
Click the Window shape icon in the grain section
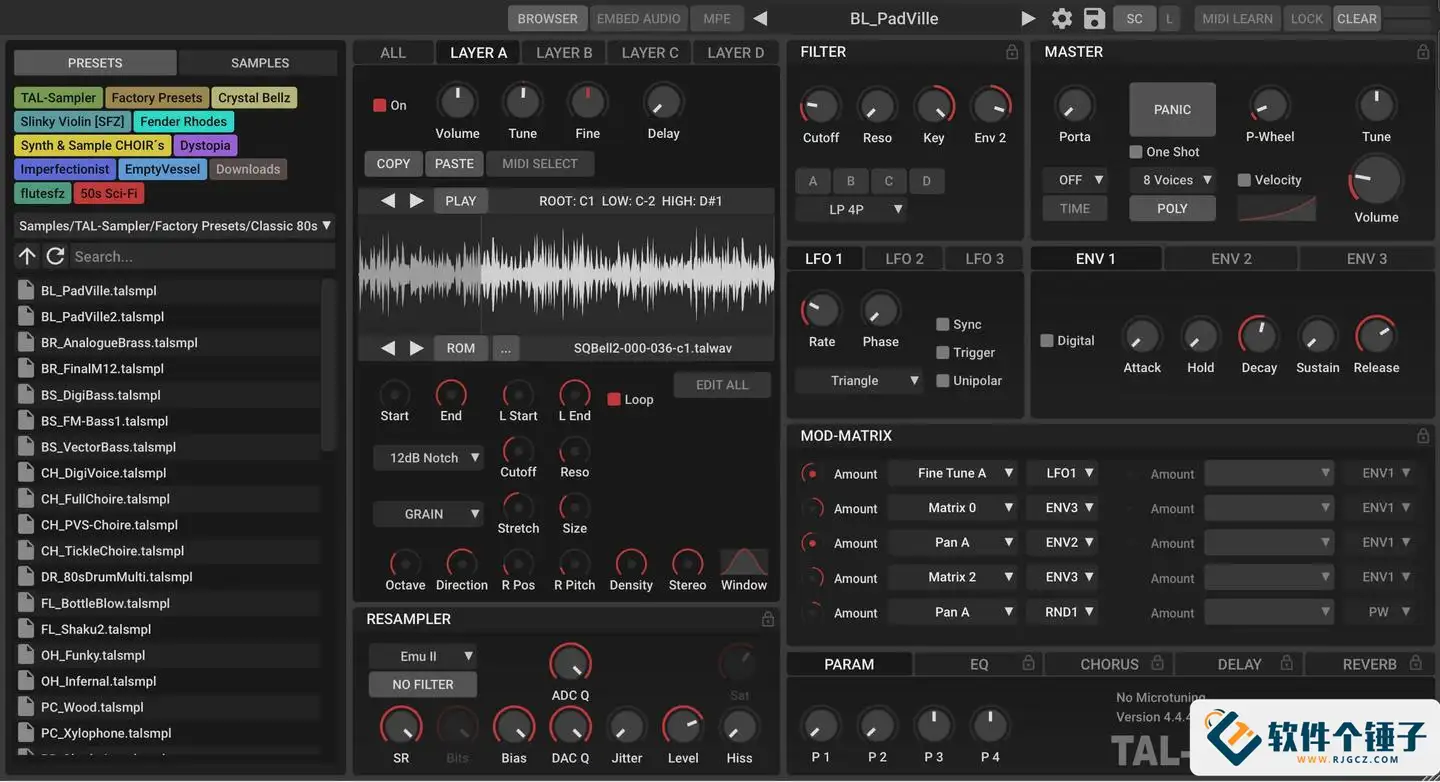click(744, 562)
